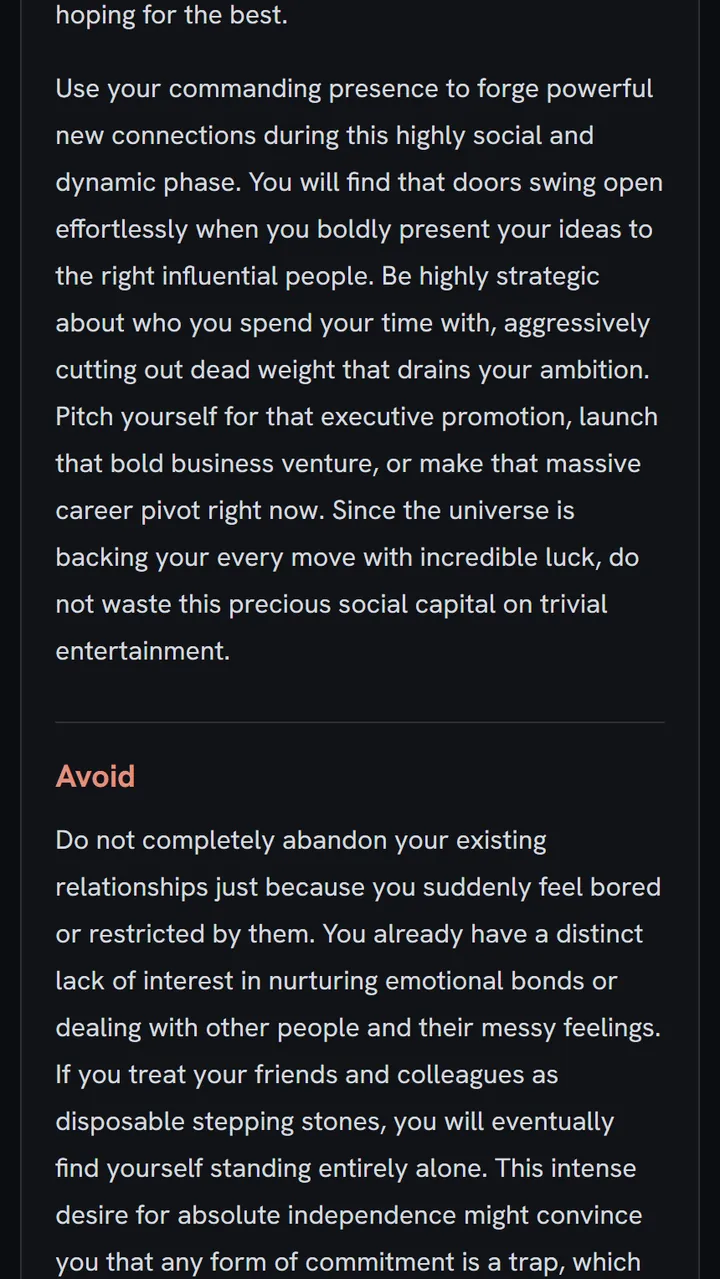Click the line 'not waste this precious social capital'
This screenshot has width=720, height=1279.
pos(331,605)
